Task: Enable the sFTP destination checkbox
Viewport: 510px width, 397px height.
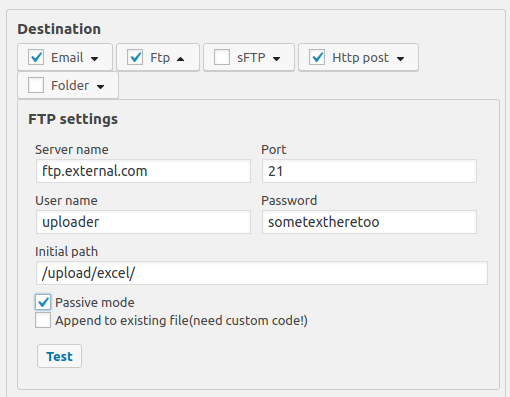Action: [222, 57]
